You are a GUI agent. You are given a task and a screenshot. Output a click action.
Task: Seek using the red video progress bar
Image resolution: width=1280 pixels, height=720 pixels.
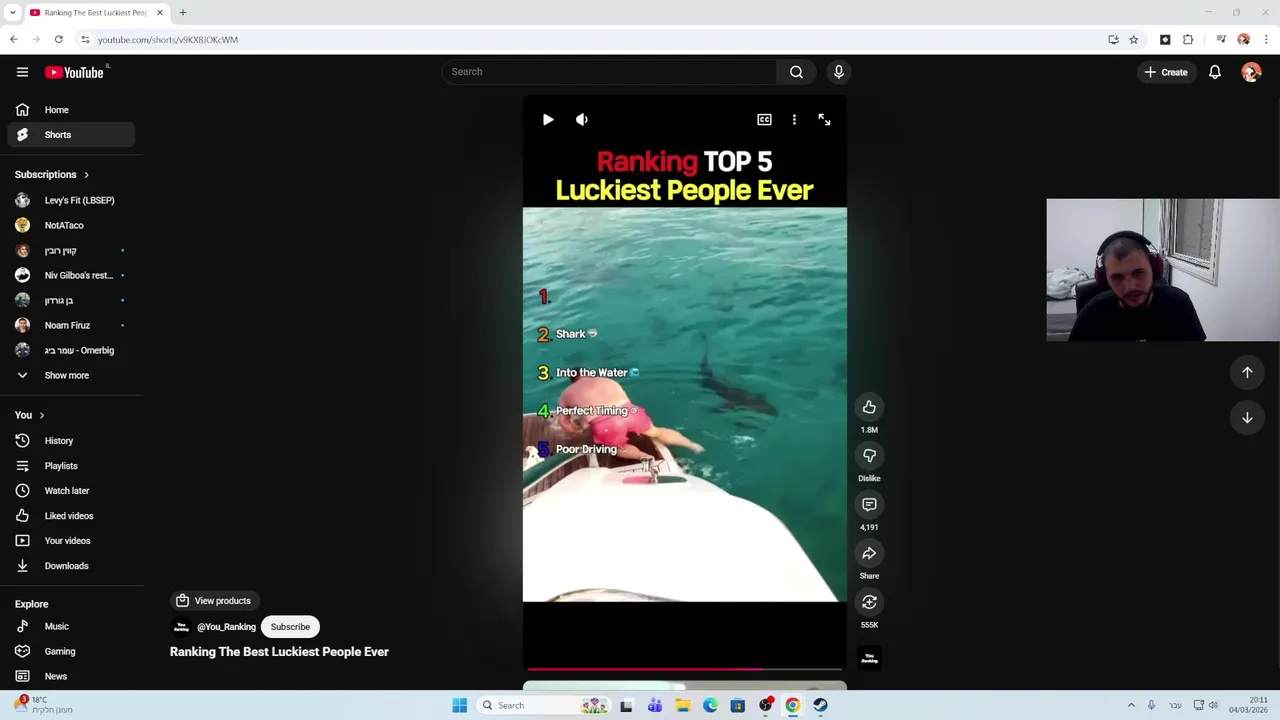(x=685, y=668)
